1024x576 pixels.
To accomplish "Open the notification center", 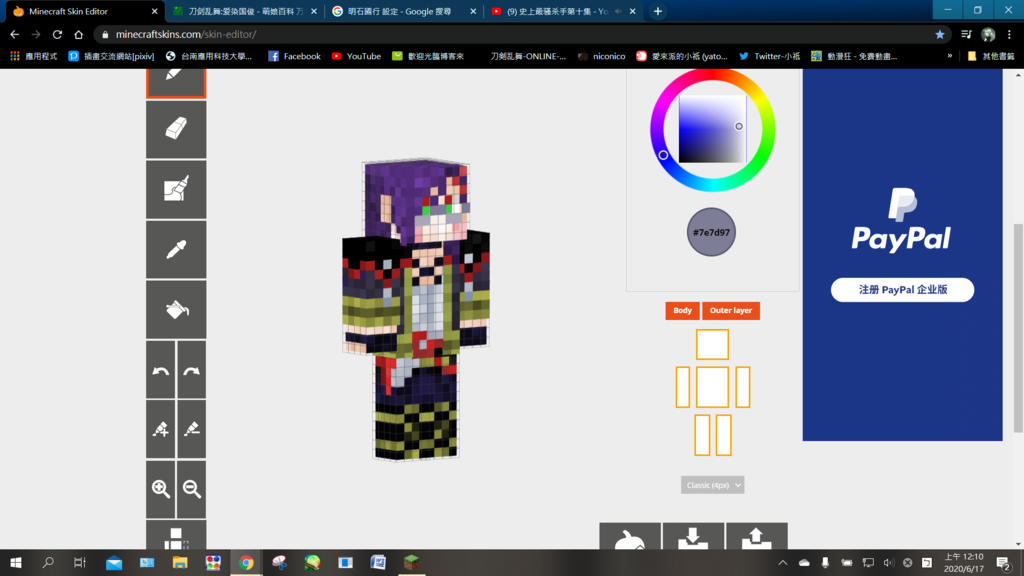I will 1004,562.
